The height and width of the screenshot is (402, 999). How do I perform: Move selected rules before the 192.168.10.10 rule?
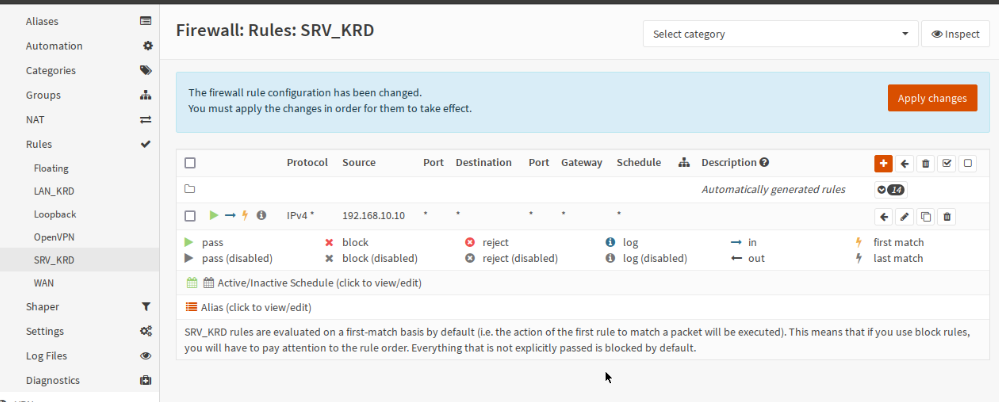pyautogui.click(x=884, y=216)
